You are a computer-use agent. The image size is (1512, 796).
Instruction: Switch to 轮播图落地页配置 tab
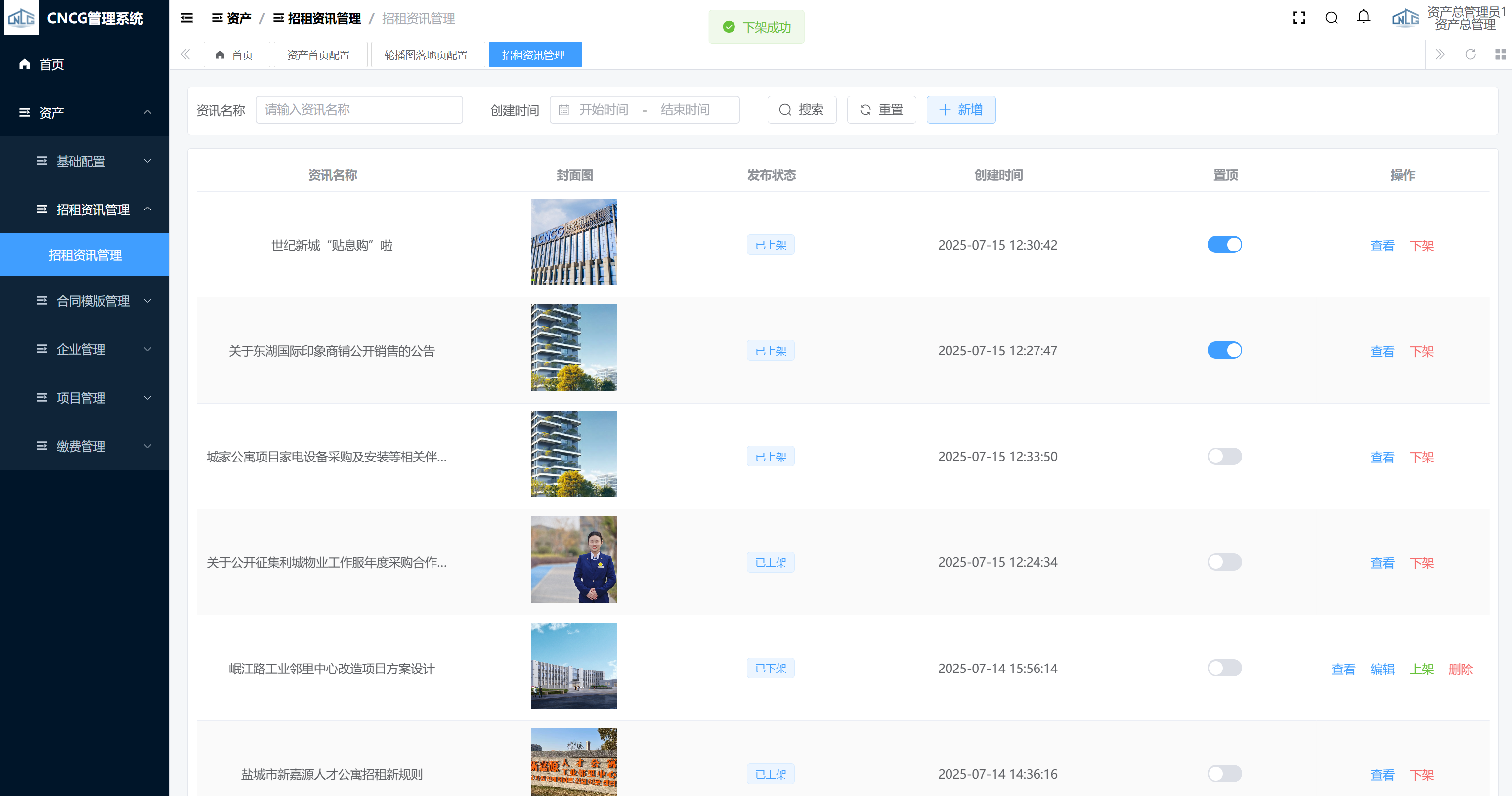click(x=427, y=55)
